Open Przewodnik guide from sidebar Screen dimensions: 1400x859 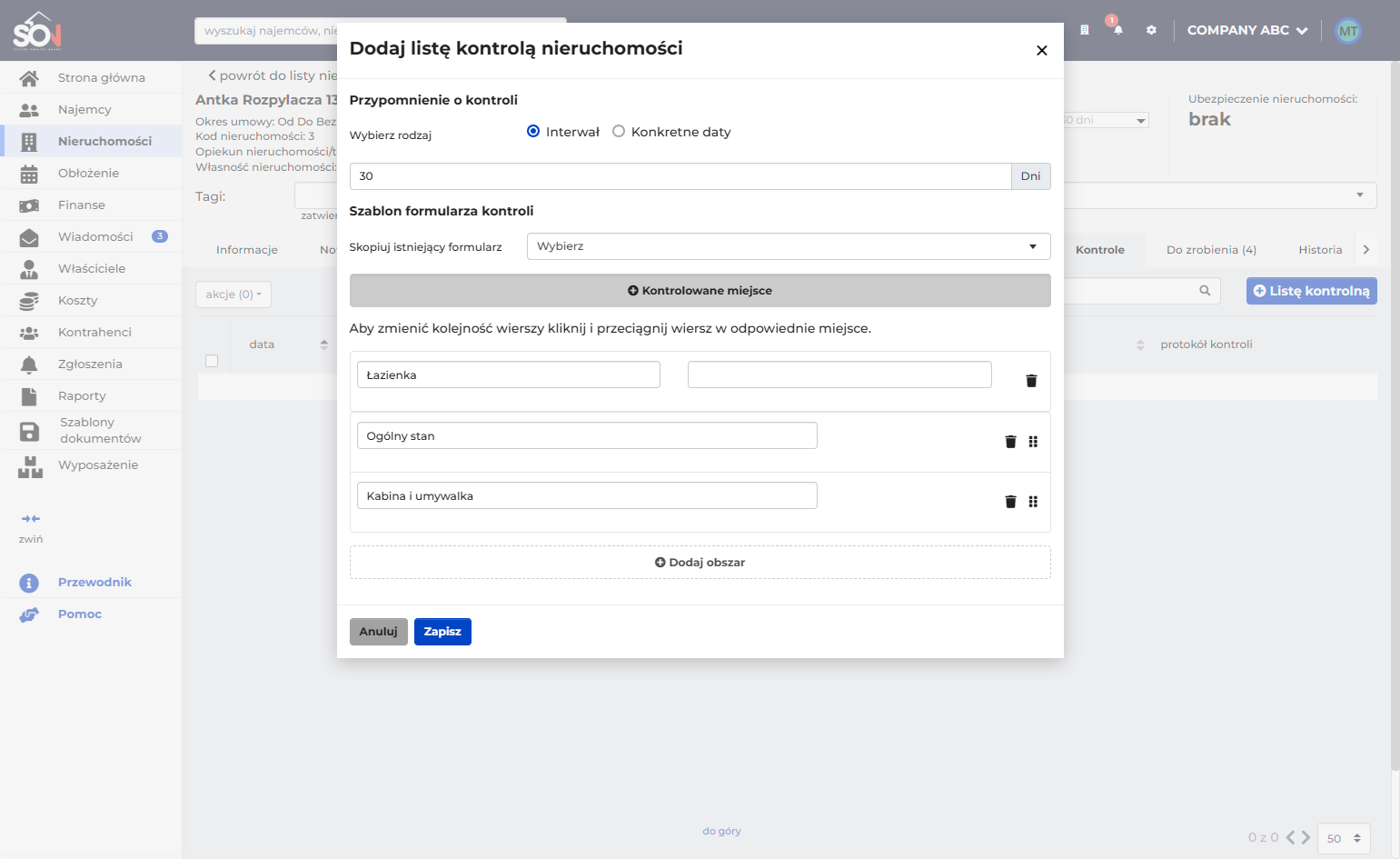coord(94,583)
